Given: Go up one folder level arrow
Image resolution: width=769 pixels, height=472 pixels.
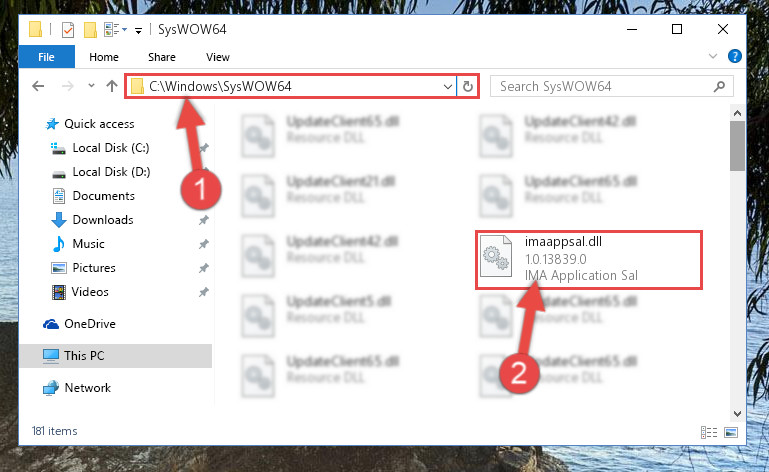Looking at the screenshot, I should [x=112, y=86].
